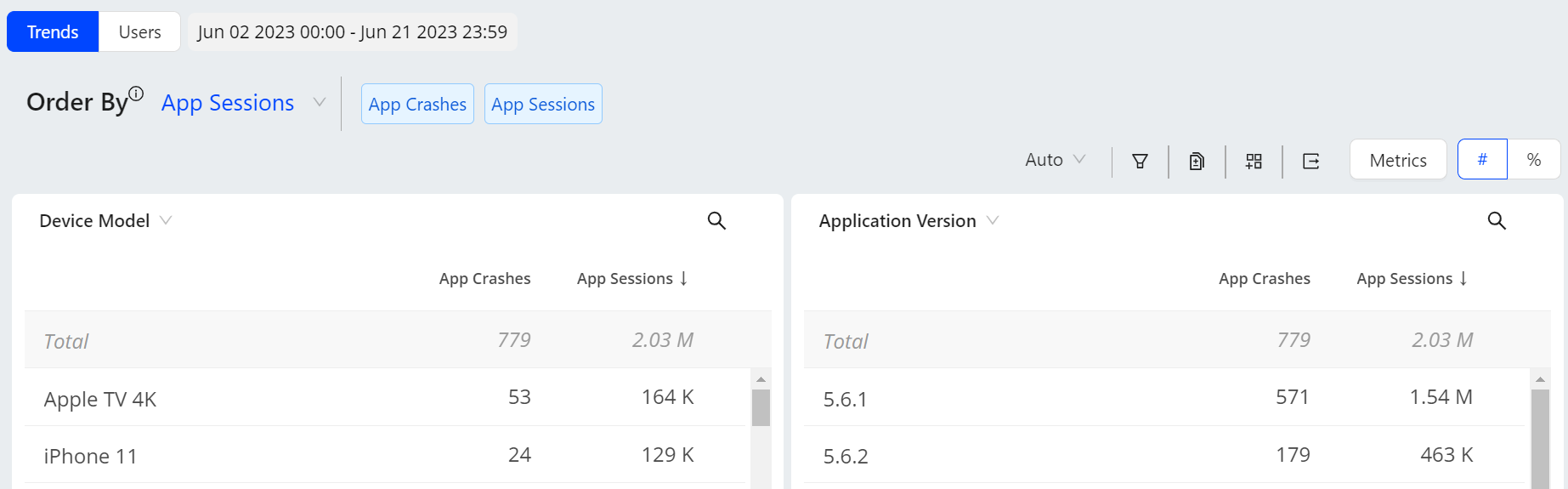The image size is (1568, 489).
Task: Click the 571 crashes value
Action: (x=1292, y=397)
